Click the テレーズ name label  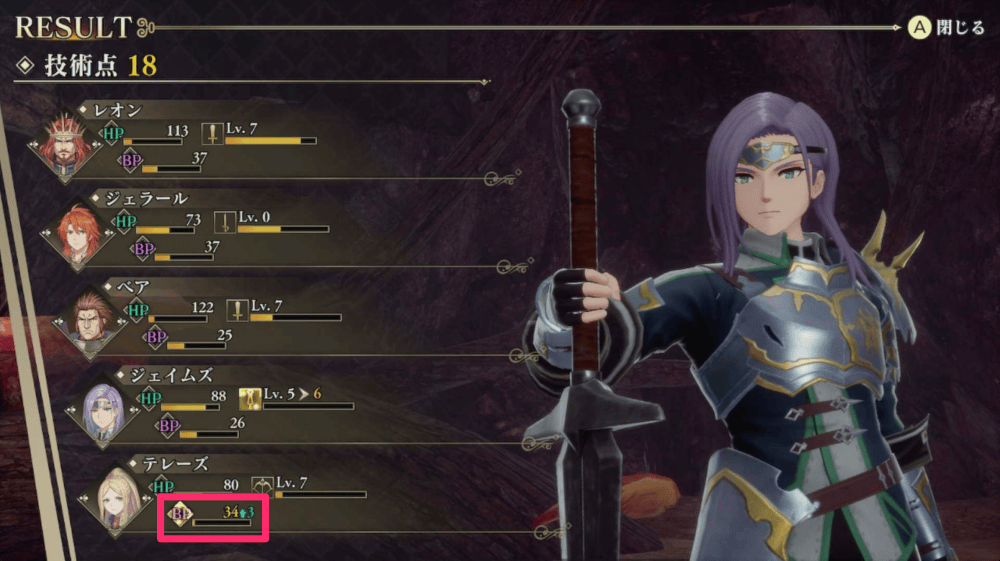click(175, 464)
